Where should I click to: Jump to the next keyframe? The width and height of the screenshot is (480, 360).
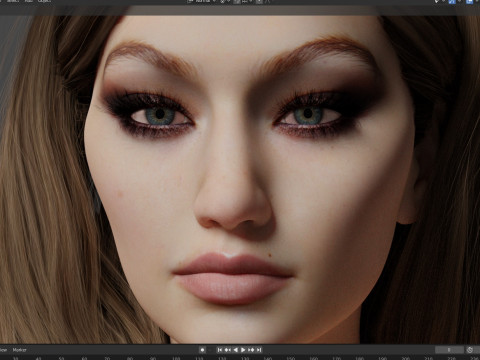(x=251, y=350)
